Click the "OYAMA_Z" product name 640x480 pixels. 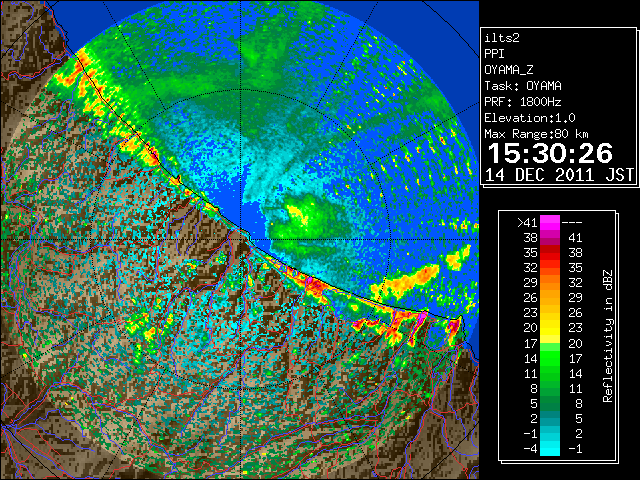click(x=509, y=70)
